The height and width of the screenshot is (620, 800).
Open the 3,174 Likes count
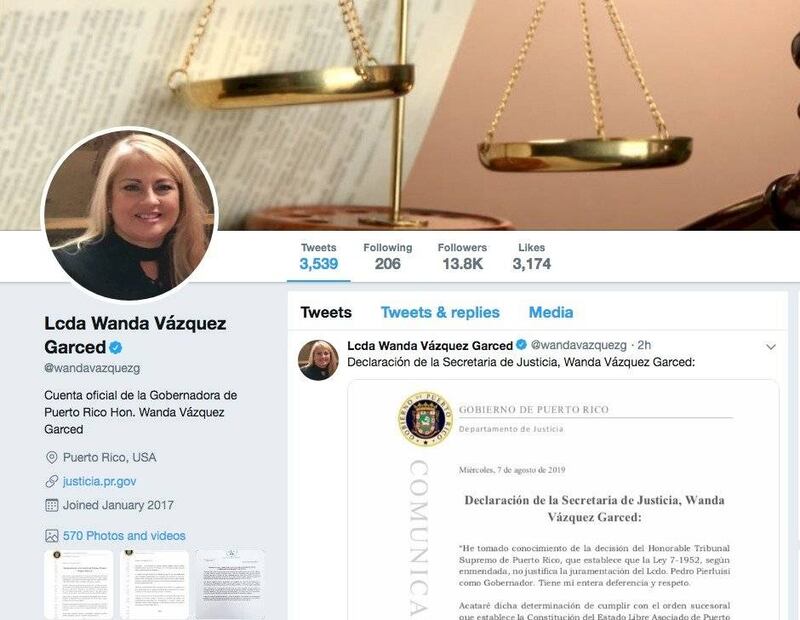[532, 257]
